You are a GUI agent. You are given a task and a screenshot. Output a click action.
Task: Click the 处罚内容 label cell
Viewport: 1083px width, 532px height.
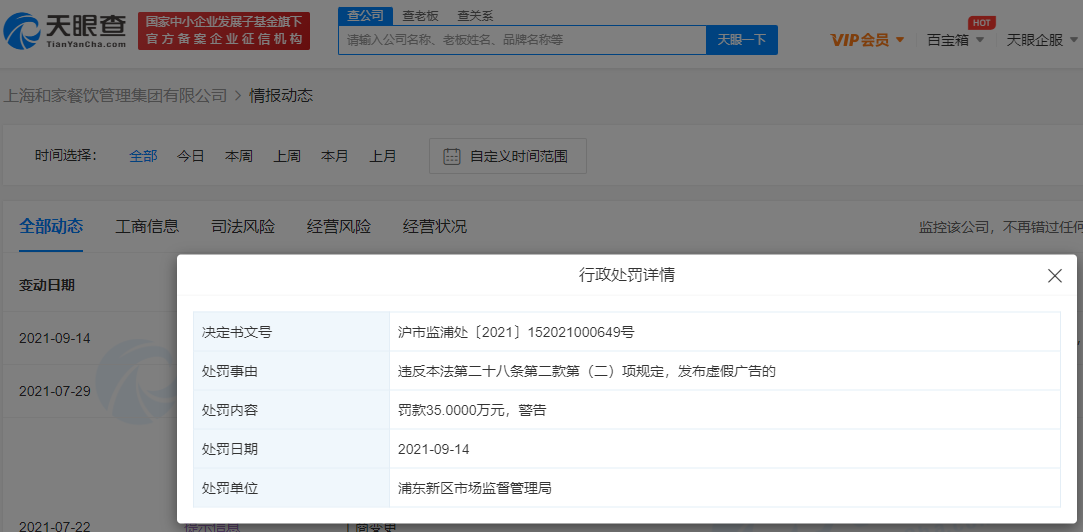(291, 410)
